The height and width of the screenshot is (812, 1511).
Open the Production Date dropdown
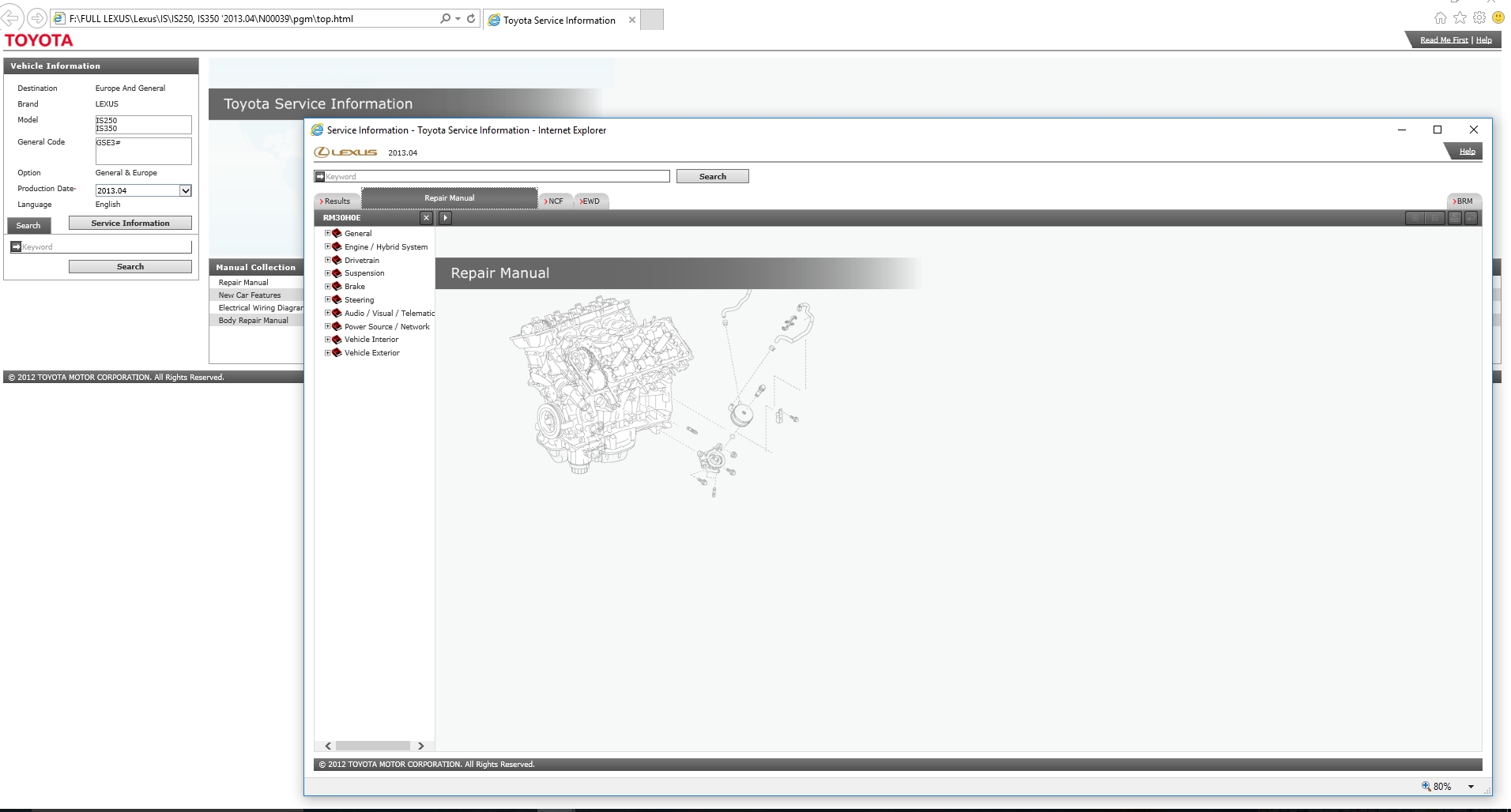[x=186, y=190]
